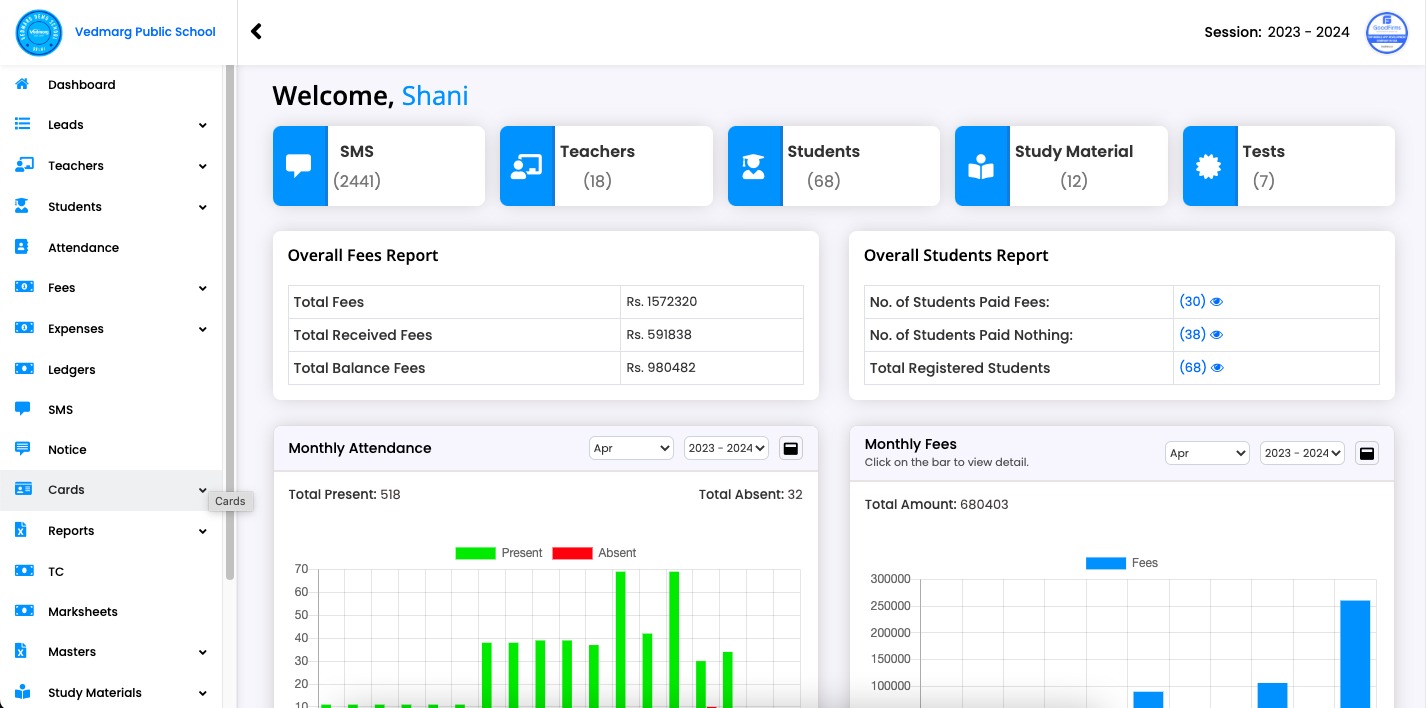Open the Monthly Fees session year dropdown
Viewport: 1426px width, 708px height.
click(x=1302, y=453)
